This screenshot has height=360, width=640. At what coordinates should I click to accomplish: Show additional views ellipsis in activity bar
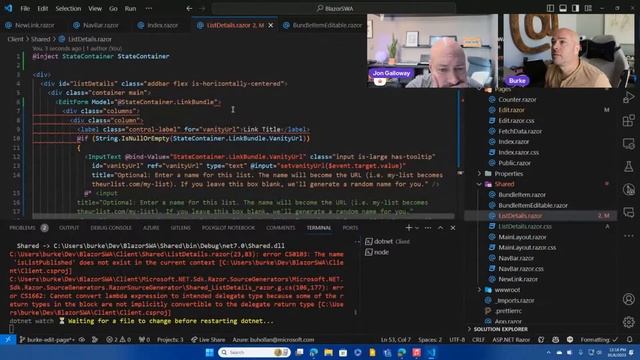point(629,236)
